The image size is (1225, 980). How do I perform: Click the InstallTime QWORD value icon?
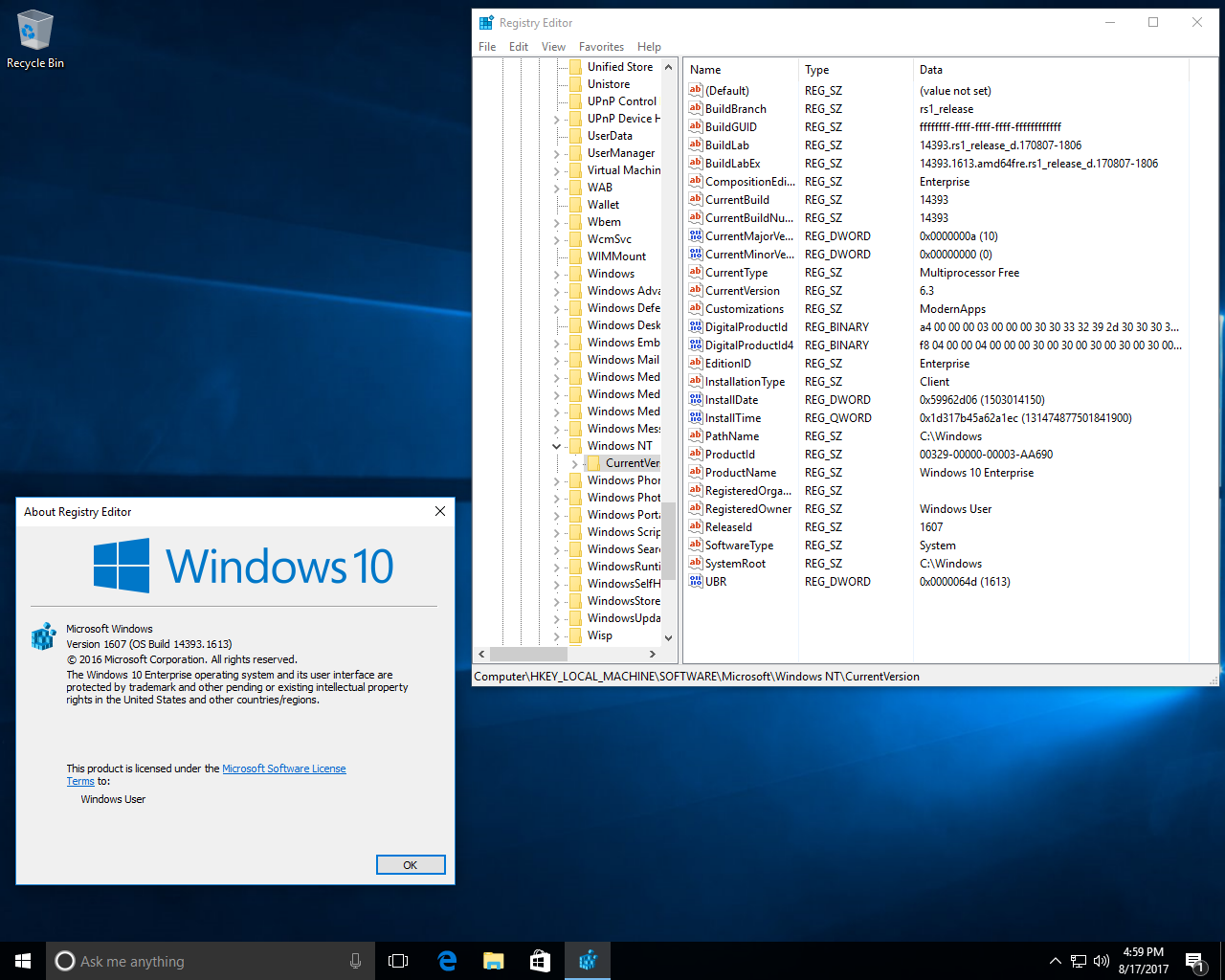pos(696,417)
